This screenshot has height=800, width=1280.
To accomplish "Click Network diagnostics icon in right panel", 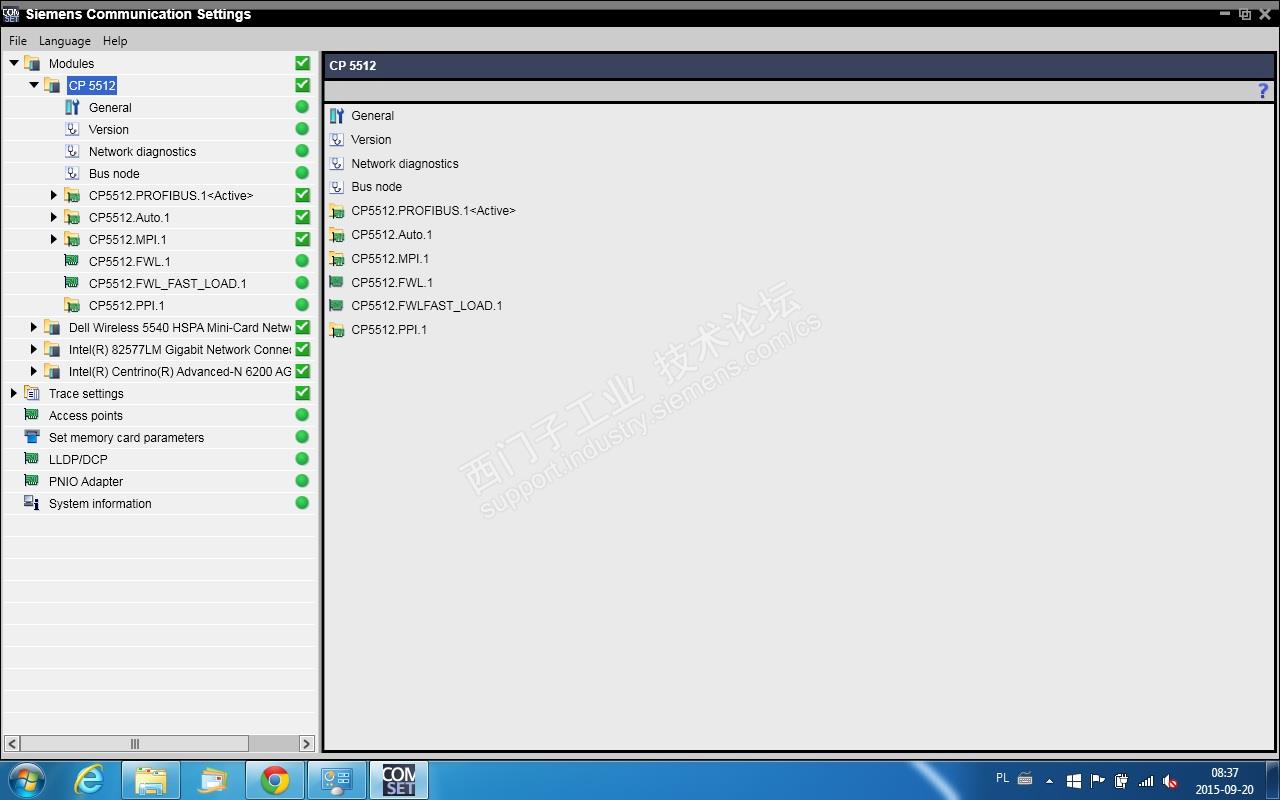I will point(337,163).
